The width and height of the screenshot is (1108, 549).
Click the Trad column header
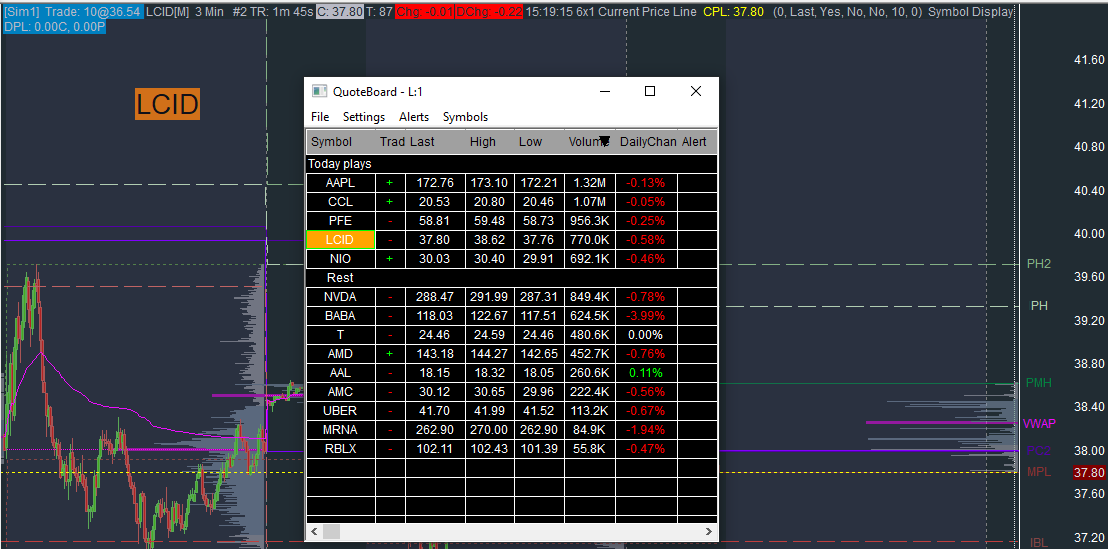pyautogui.click(x=391, y=141)
